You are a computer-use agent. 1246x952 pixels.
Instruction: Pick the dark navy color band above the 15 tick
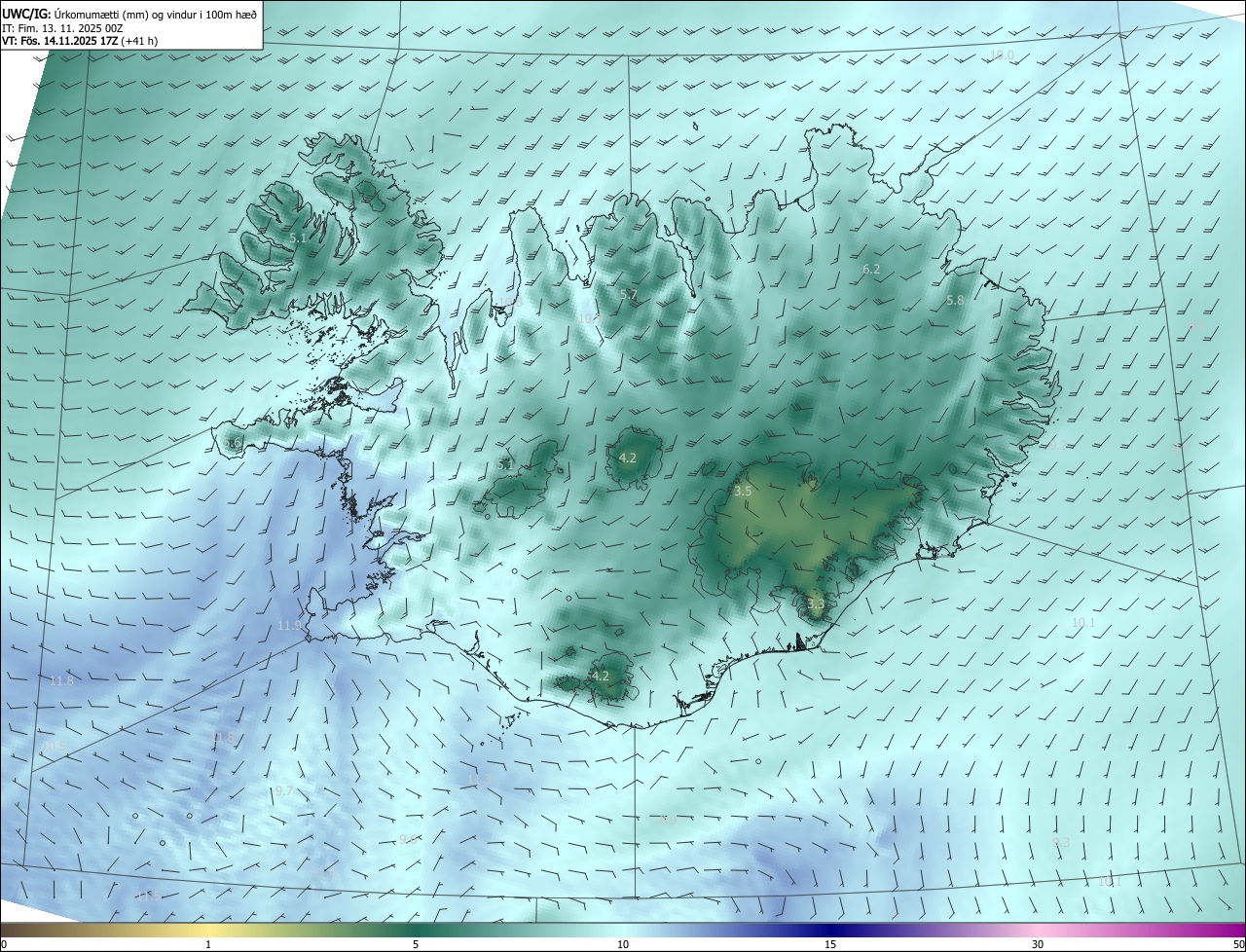830,930
